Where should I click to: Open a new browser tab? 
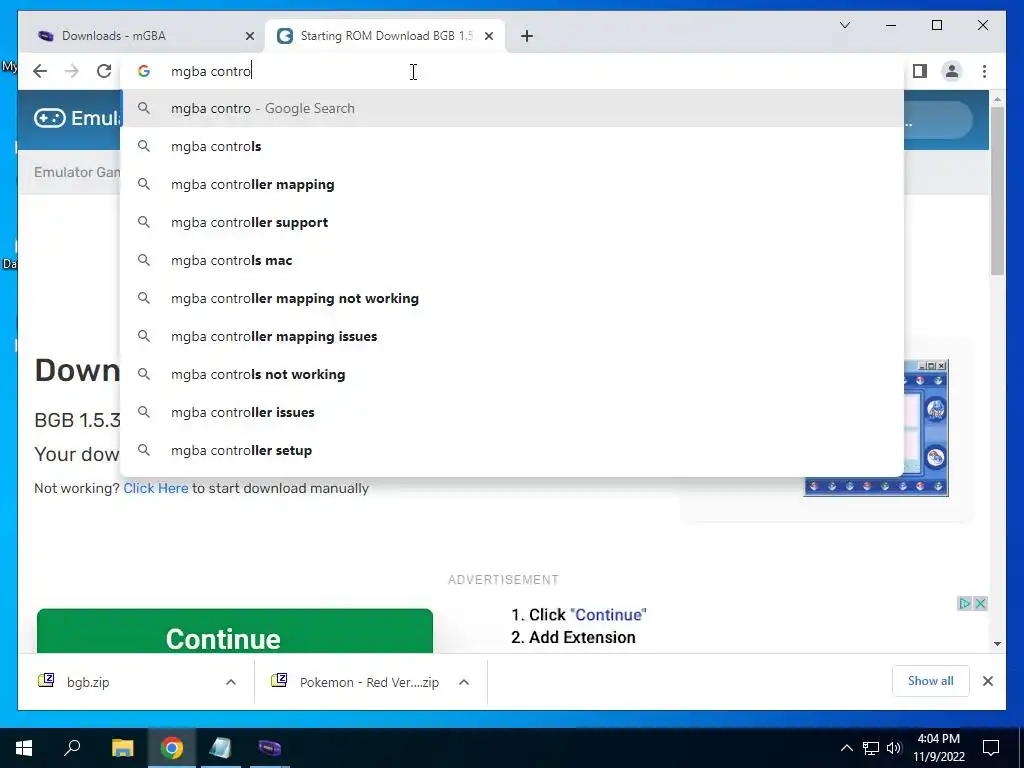[527, 36]
